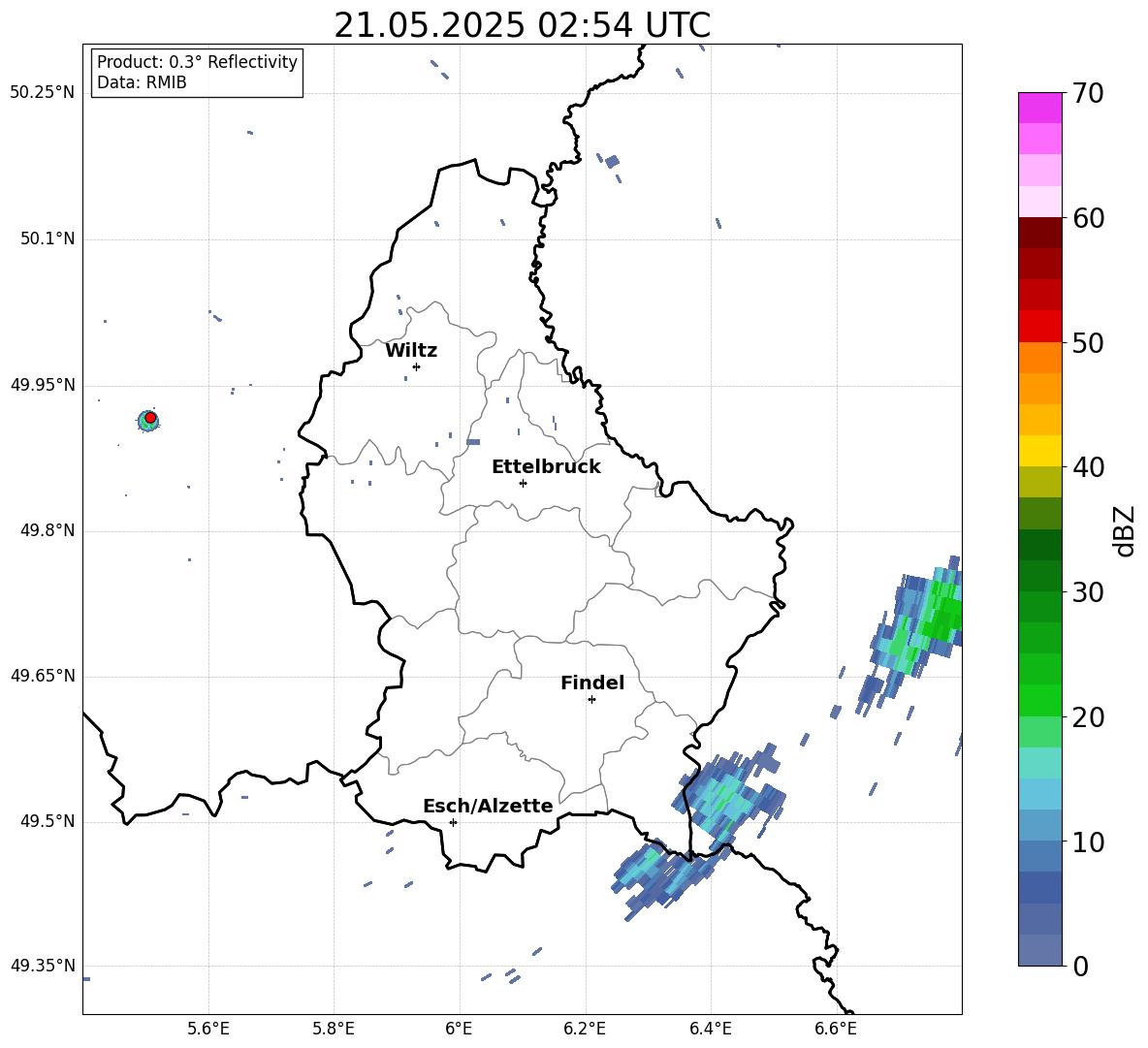Click the colorbar tick label 60
1148x1048 pixels.
coord(1088,218)
